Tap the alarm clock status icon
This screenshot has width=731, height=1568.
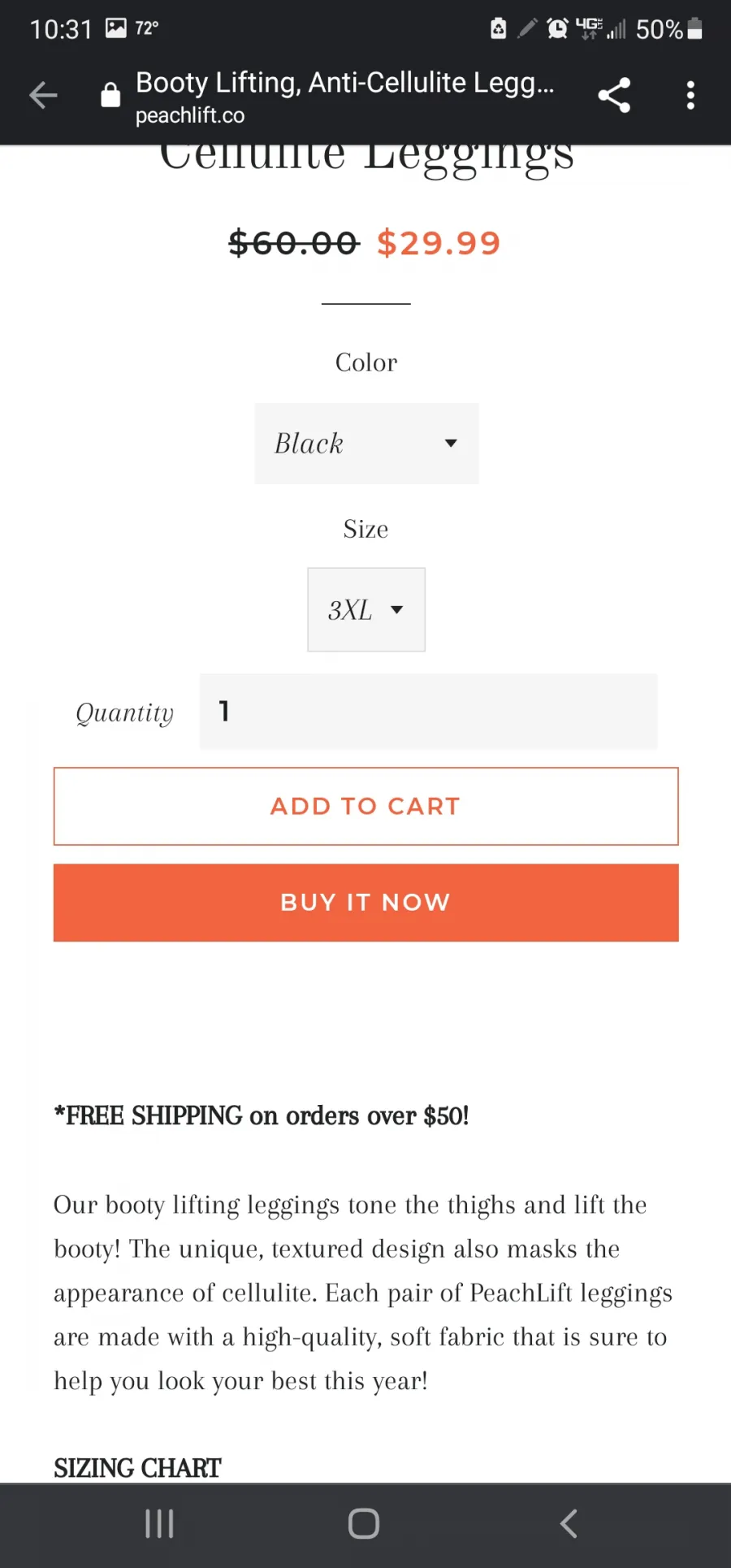[557, 28]
